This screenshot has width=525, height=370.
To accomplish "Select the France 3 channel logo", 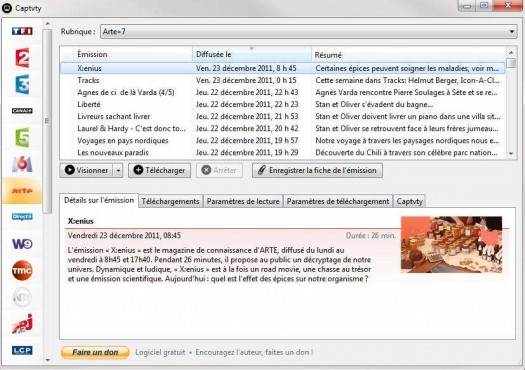I will (22, 84).
